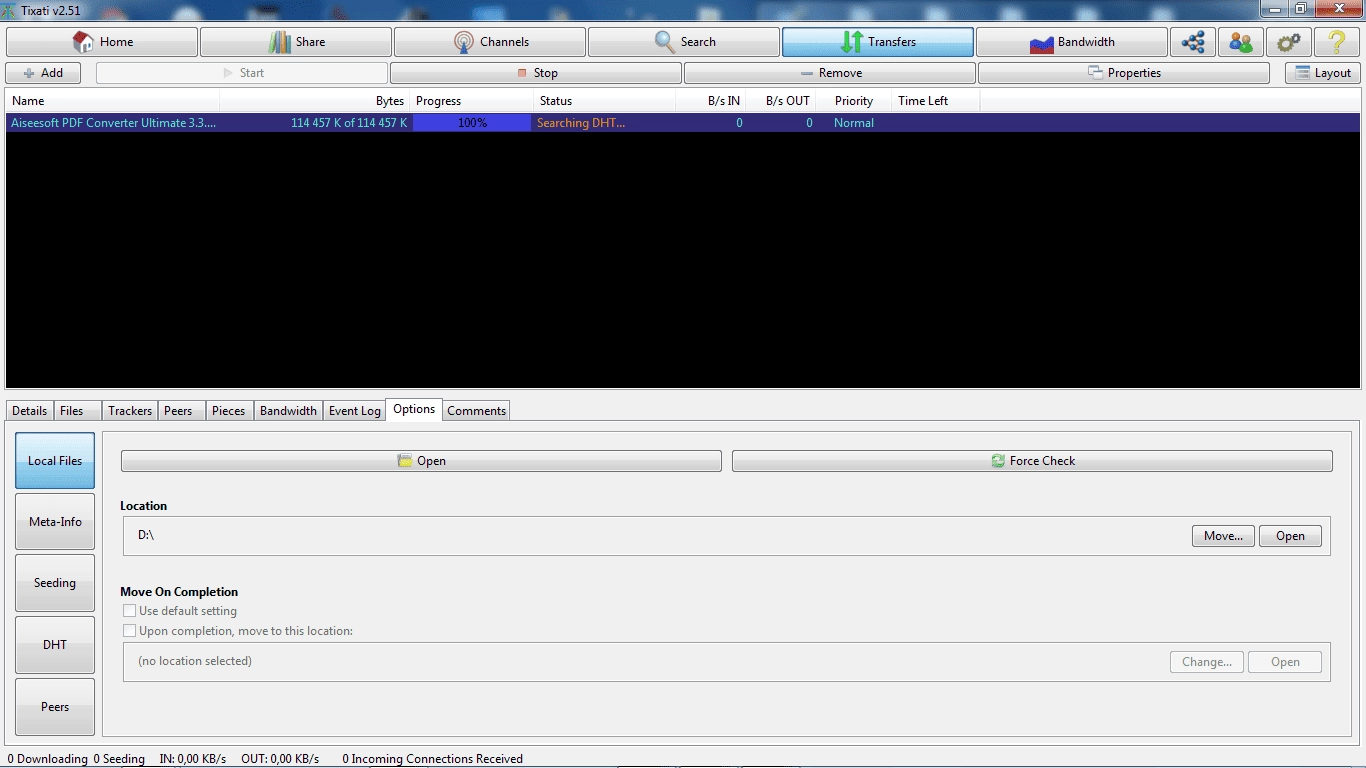Click Open next to no location selected

click(x=1285, y=662)
